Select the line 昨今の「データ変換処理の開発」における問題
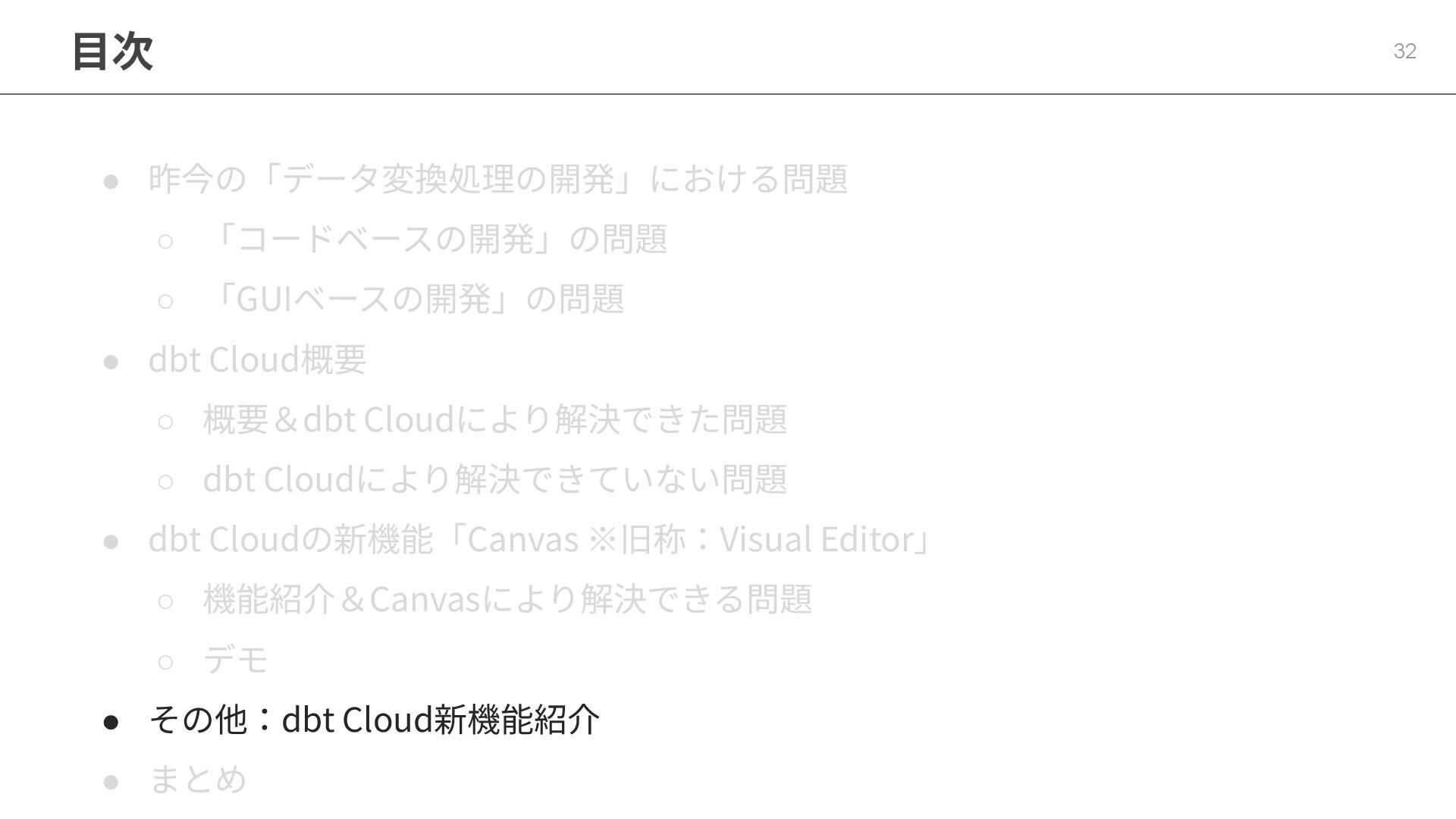This screenshot has height=819, width=1456. click(x=498, y=179)
